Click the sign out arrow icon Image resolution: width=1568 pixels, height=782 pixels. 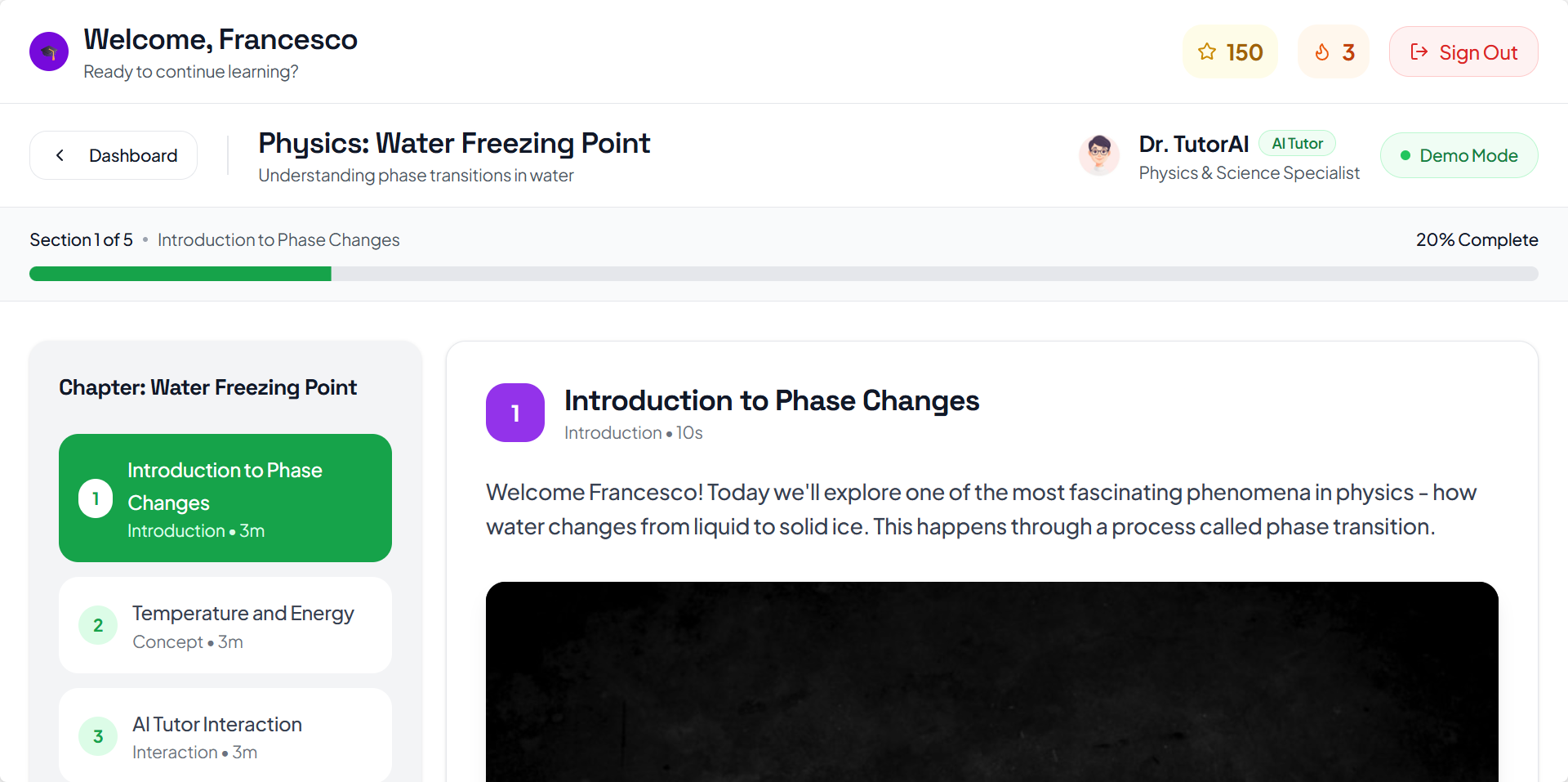point(1419,52)
